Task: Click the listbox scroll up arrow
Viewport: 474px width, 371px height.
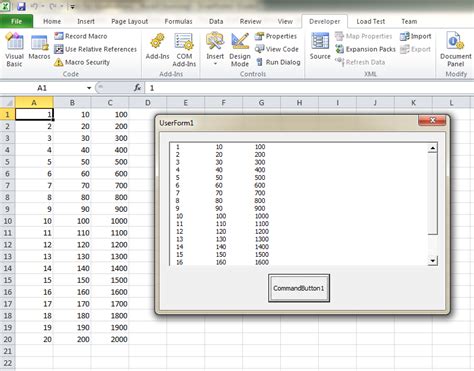Action: click(x=433, y=148)
